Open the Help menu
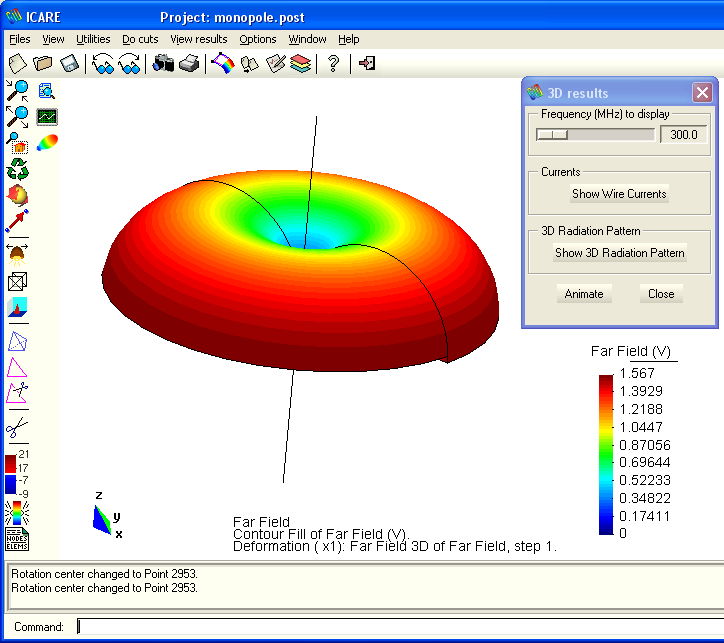 [349, 39]
